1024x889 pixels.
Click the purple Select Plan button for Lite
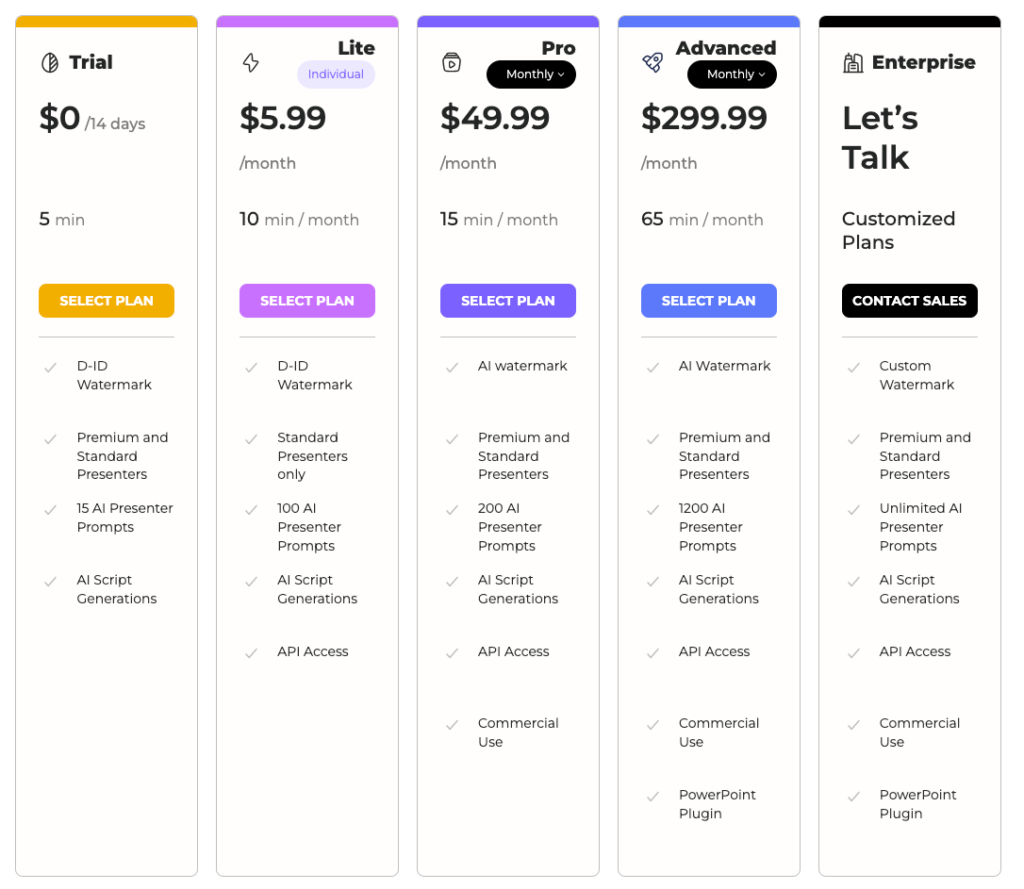[x=307, y=301]
